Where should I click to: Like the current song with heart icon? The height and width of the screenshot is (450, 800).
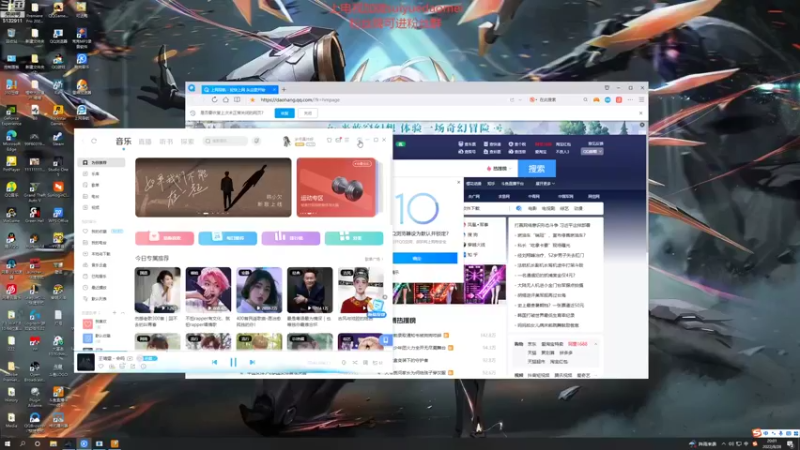point(101,366)
